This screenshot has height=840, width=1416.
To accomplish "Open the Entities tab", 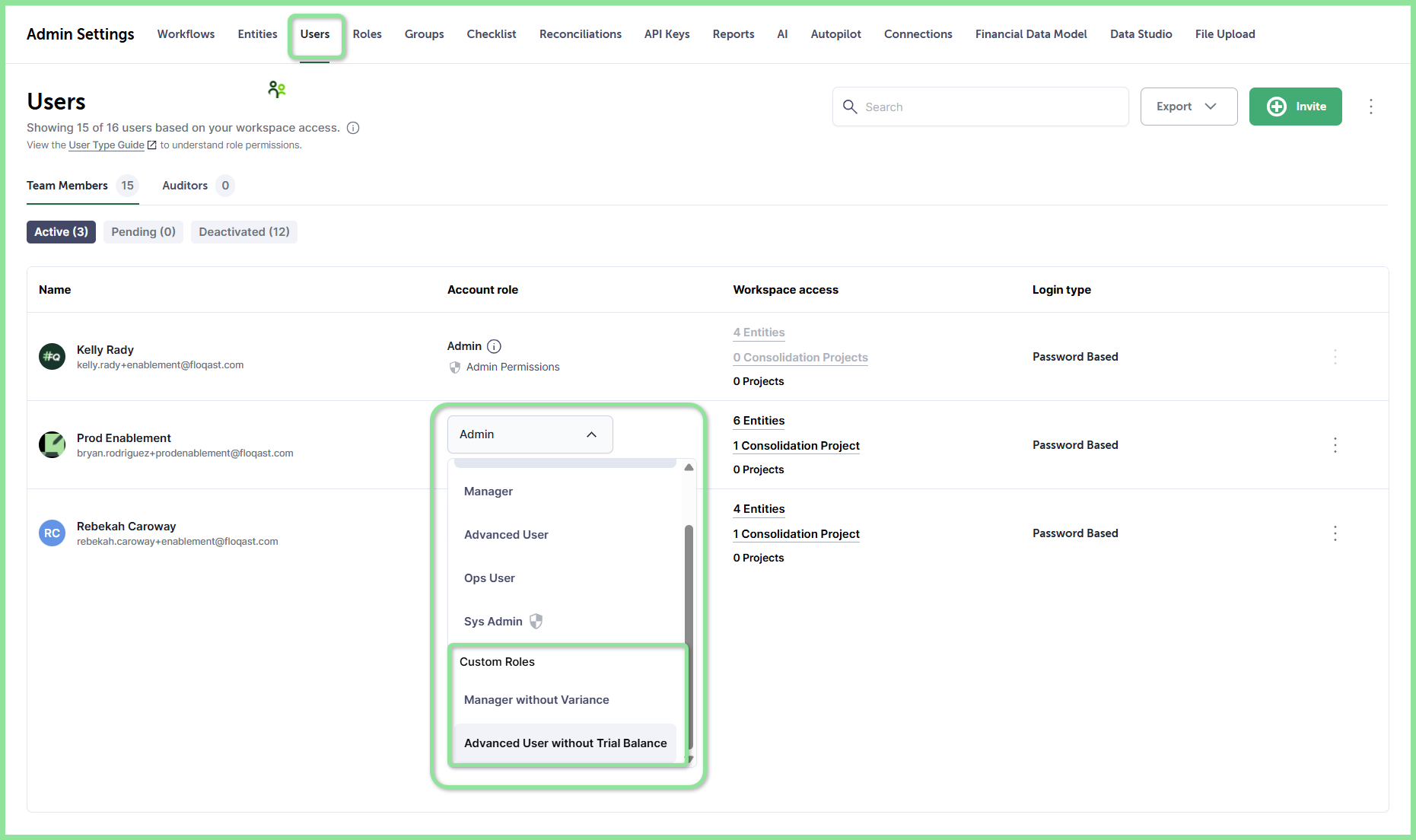I will tap(257, 34).
